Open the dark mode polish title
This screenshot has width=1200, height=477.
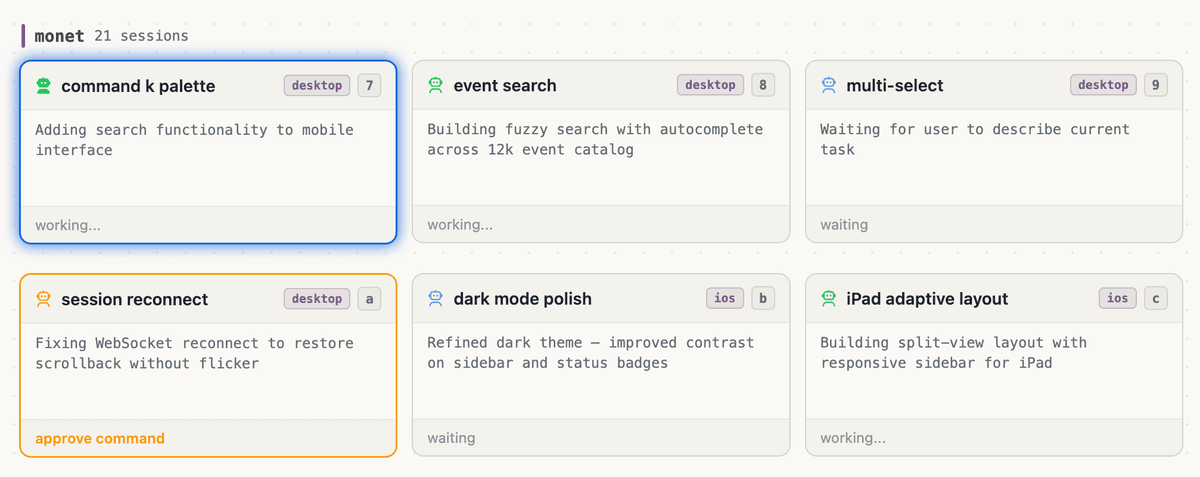coord(523,299)
